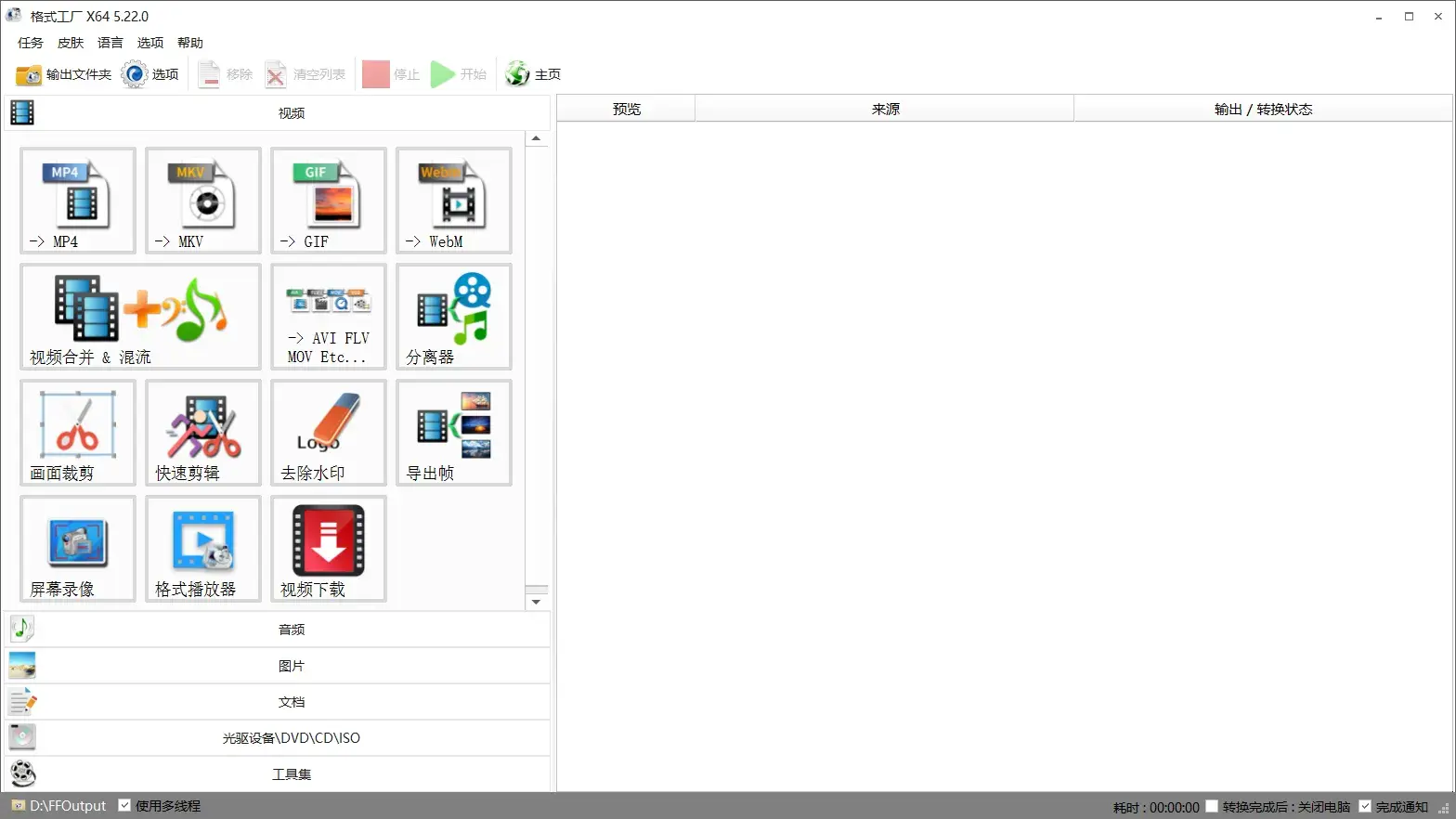The width and height of the screenshot is (1456, 819).
Task: Choose the MKV converter tile
Action: click(203, 201)
